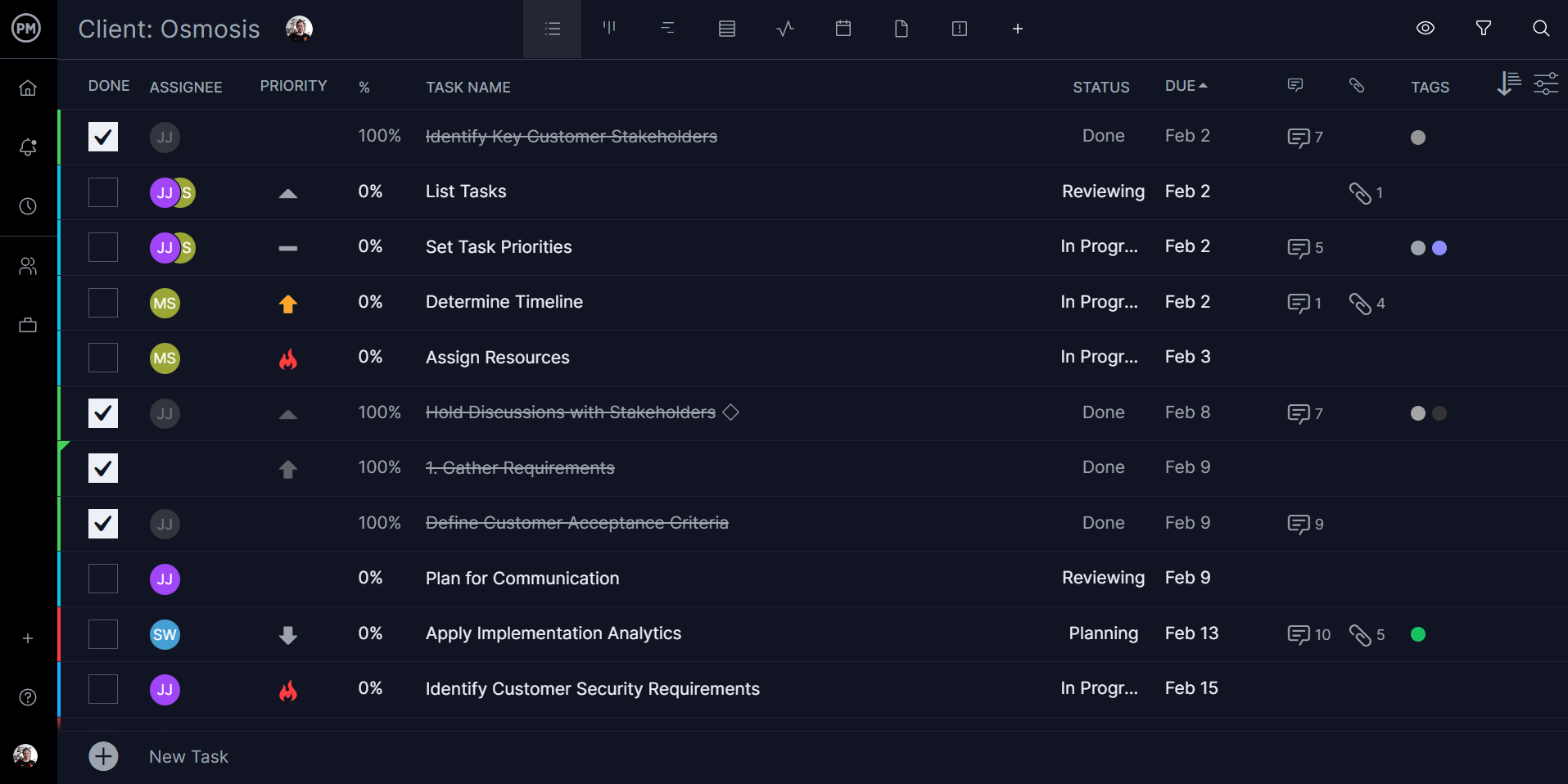Switch to the calendar view tab

point(843,29)
